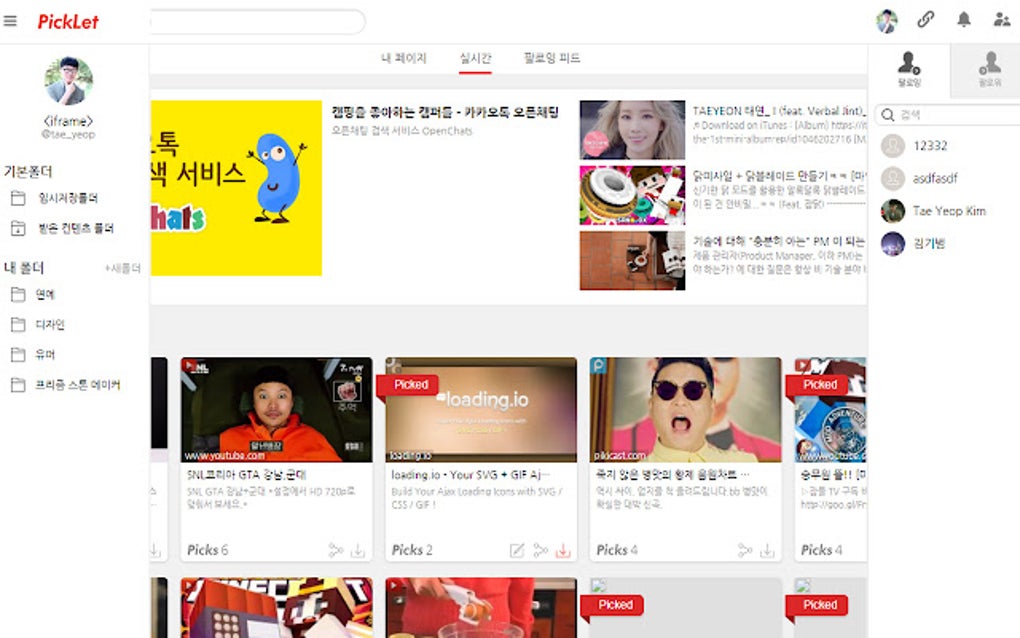Select the 실시간 tab
The image size is (1020, 638).
pos(476,59)
